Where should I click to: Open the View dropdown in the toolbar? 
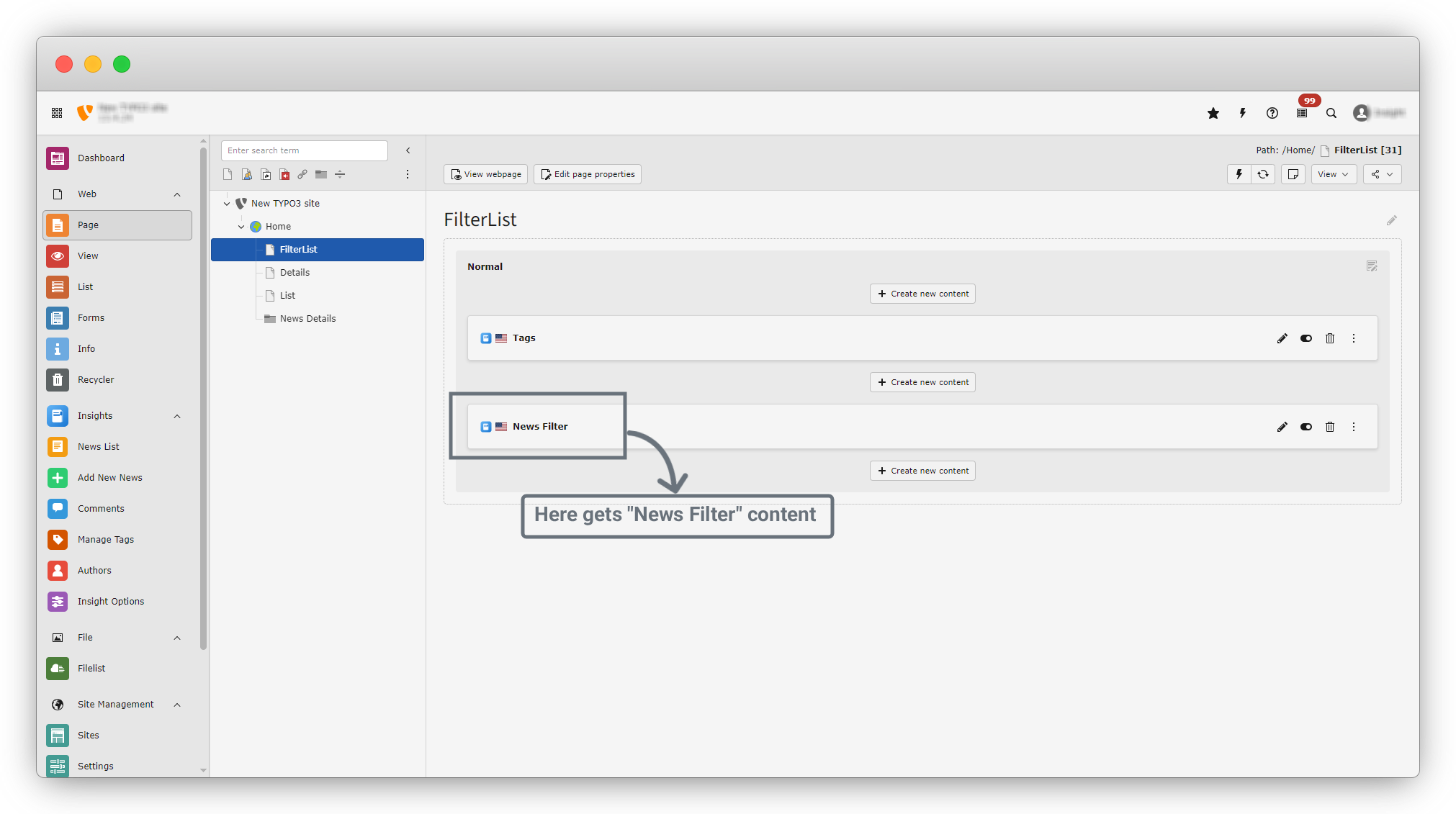pyautogui.click(x=1333, y=174)
